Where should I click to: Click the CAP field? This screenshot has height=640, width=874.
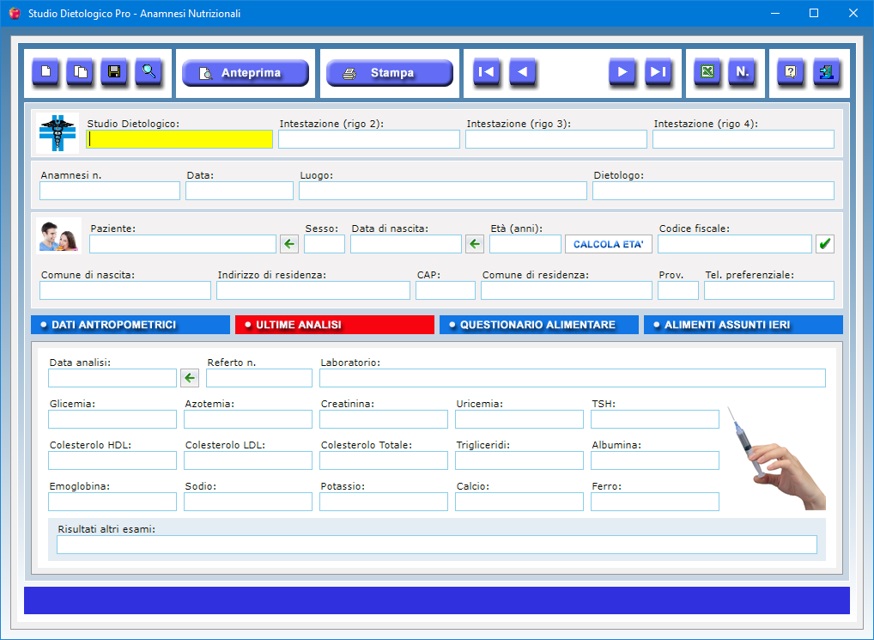(x=445, y=290)
